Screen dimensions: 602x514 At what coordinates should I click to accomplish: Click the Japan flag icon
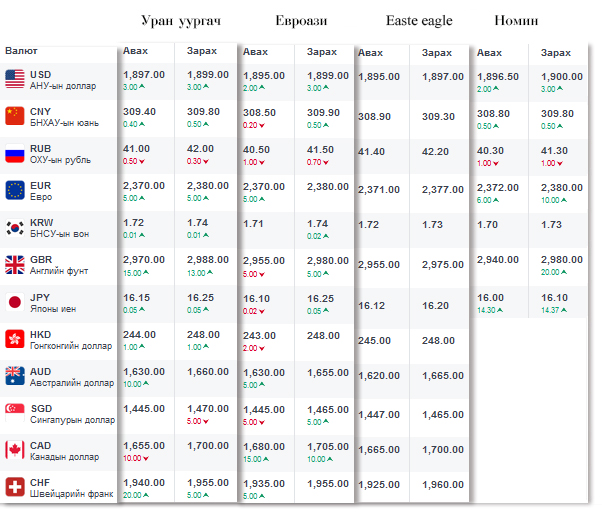pos(14,301)
